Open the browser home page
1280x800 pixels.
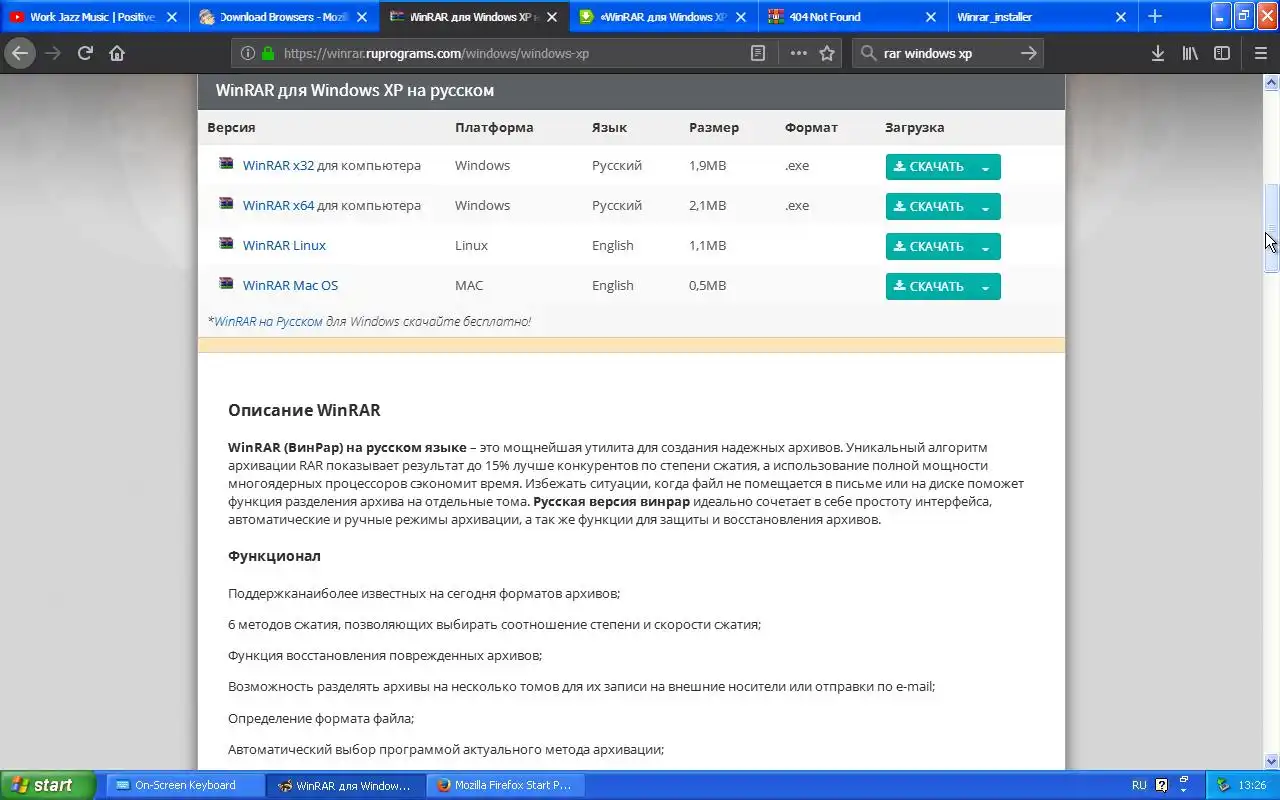coord(117,53)
